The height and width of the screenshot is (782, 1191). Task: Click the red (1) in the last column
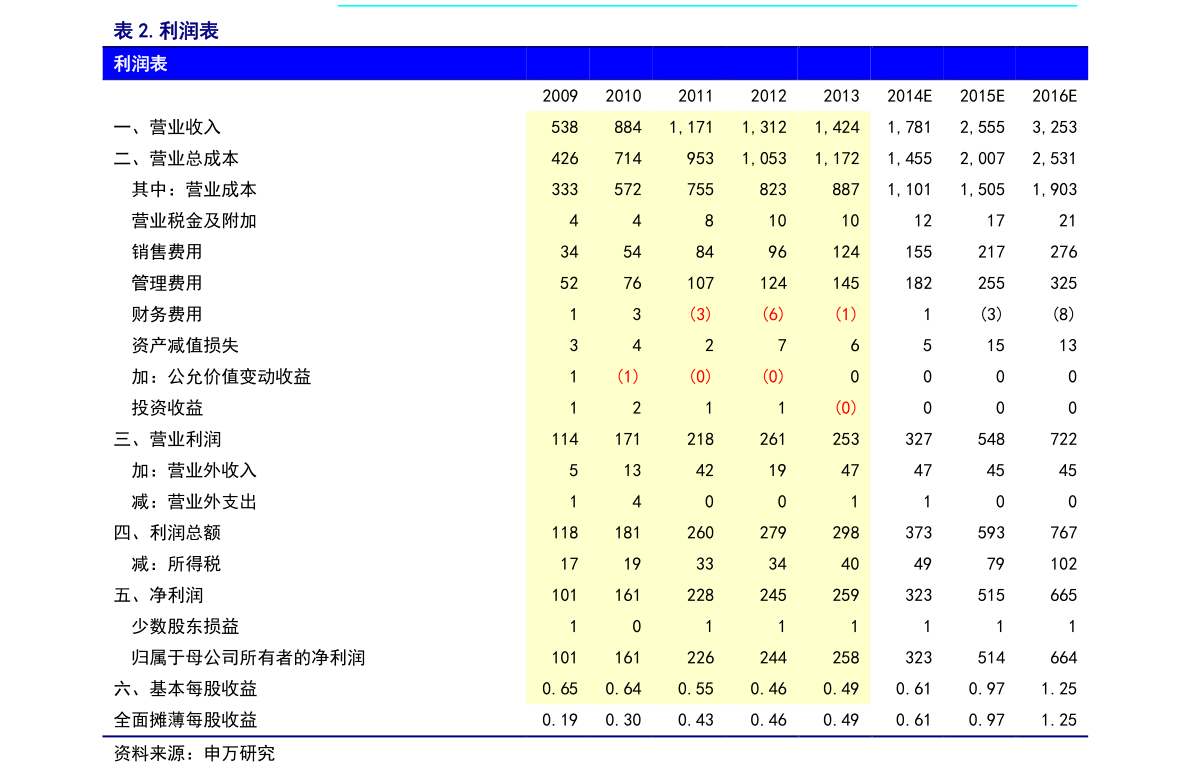click(x=845, y=314)
